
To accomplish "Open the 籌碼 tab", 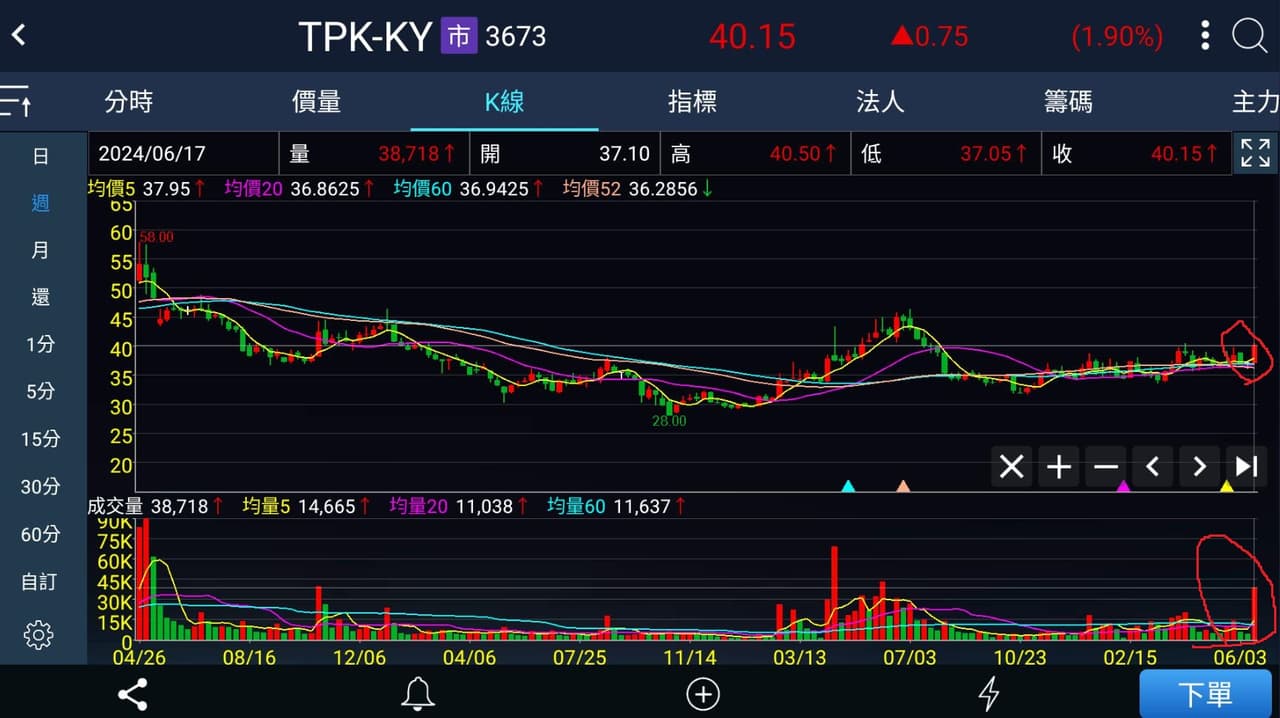I will 1068,101.
